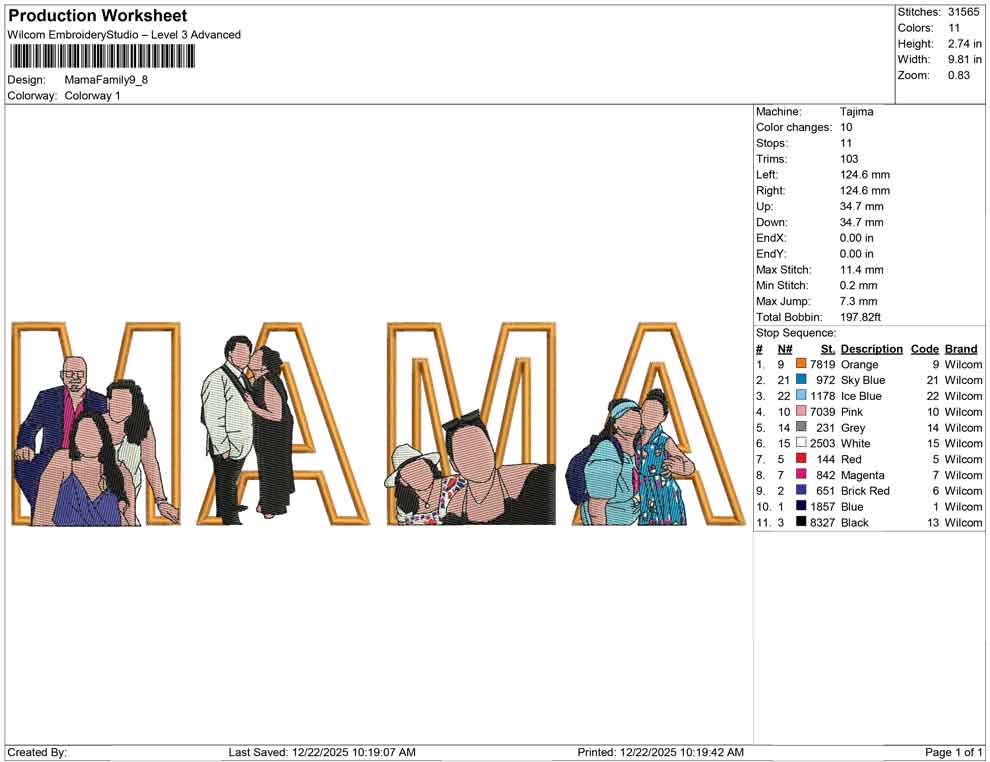Click the Zoom value 0.83
Viewport: 990px width, 762px height.
(x=958, y=75)
